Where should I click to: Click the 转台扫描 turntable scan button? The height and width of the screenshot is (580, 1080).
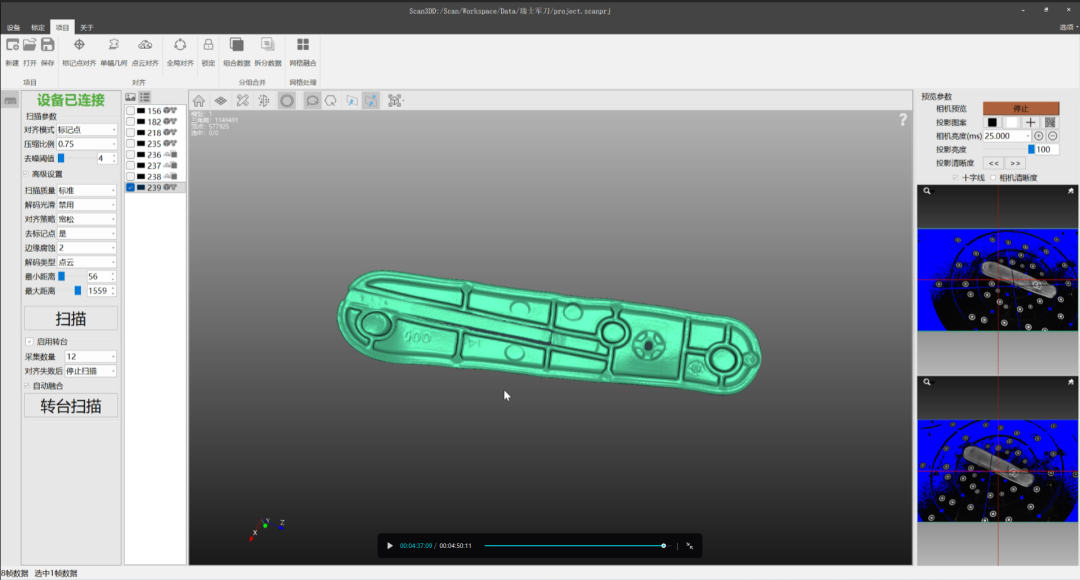(70, 405)
